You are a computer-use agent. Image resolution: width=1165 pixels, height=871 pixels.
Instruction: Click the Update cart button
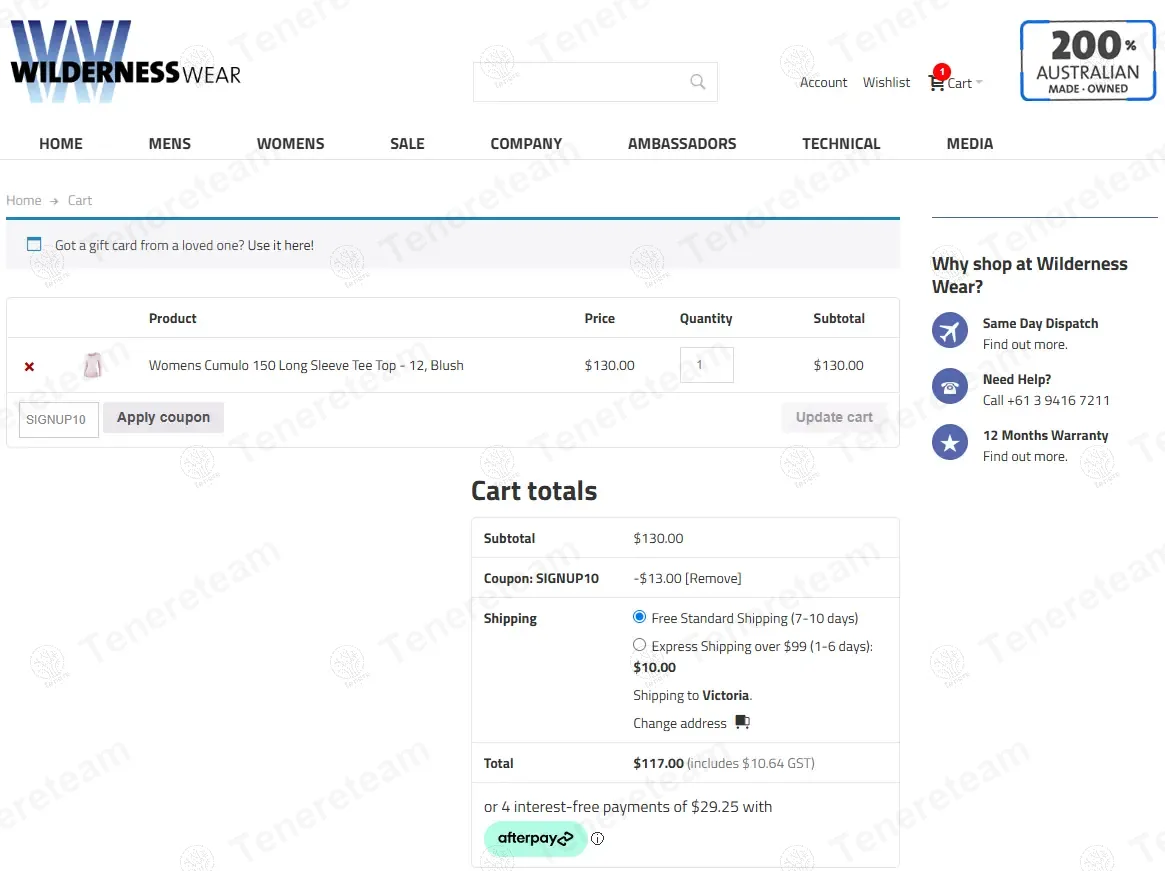834,418
